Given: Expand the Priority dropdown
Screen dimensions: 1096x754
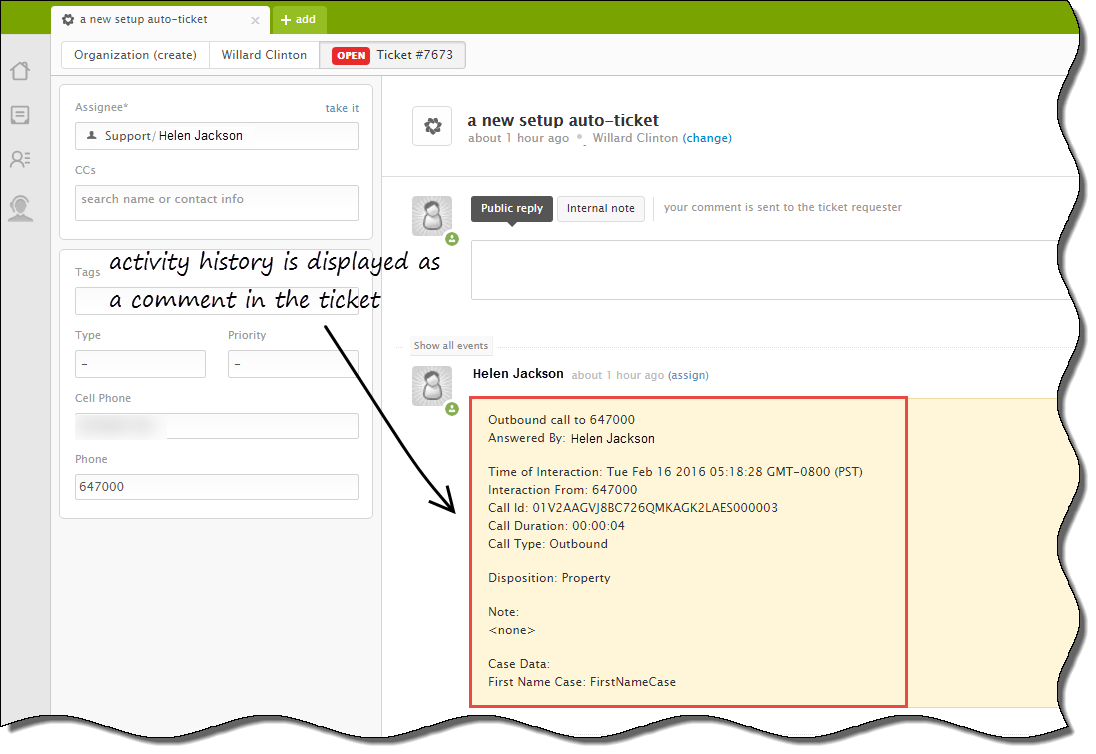Looking at the screenshot, I should point(292,364).
